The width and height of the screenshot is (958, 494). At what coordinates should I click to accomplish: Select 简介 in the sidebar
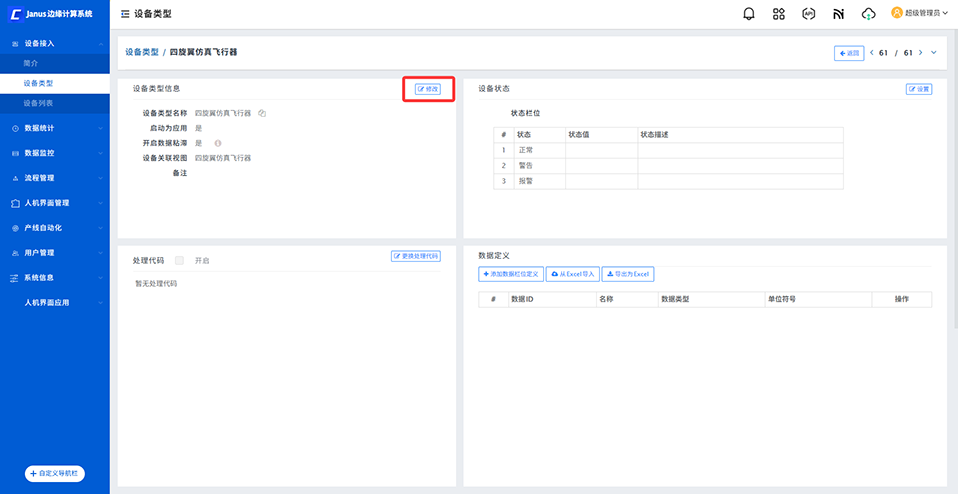coord(31,63)
